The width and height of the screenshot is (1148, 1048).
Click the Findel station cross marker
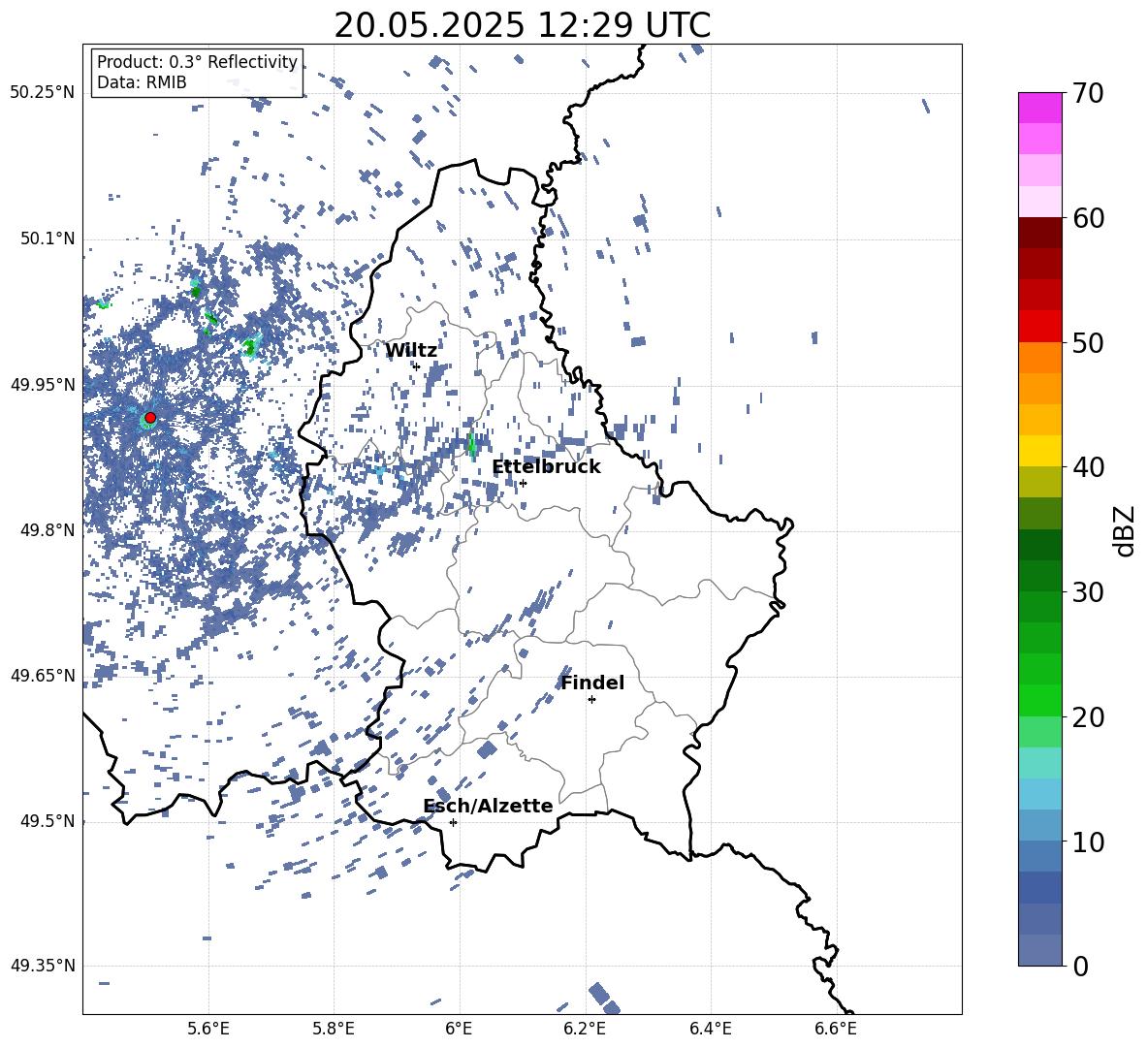(591, 700)
